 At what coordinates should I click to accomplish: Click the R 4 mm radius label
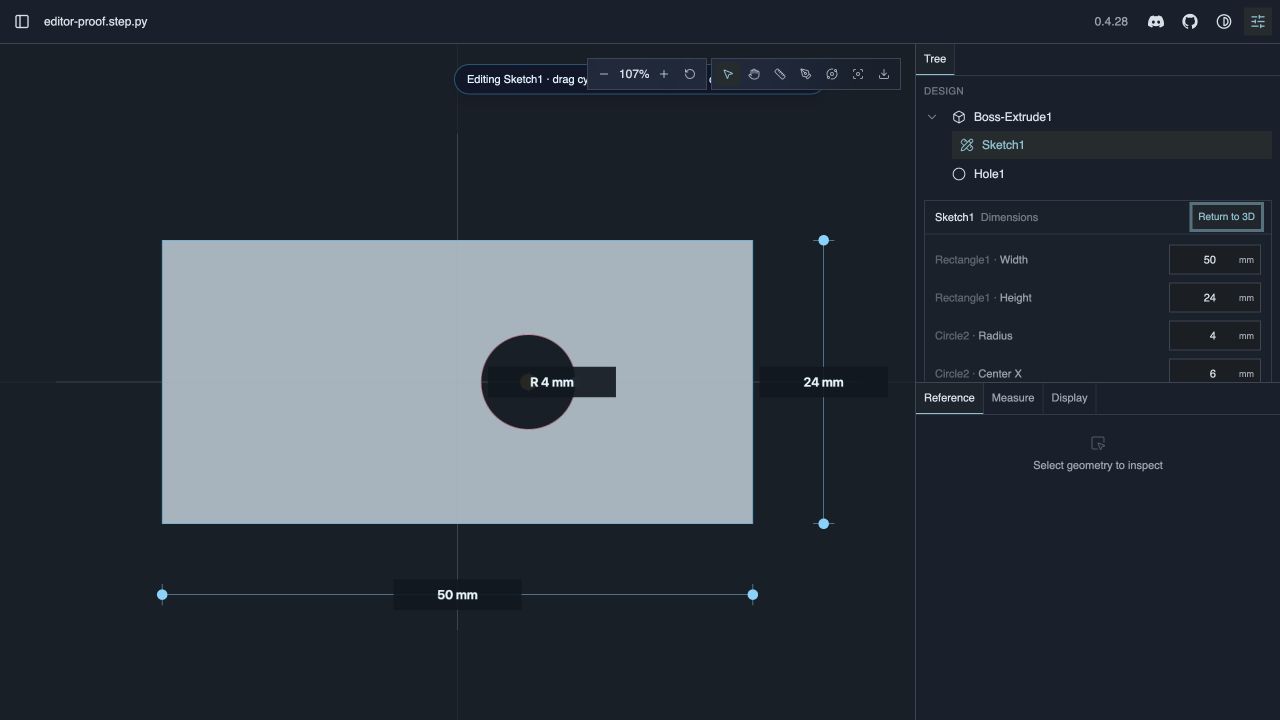coord(552,382)
